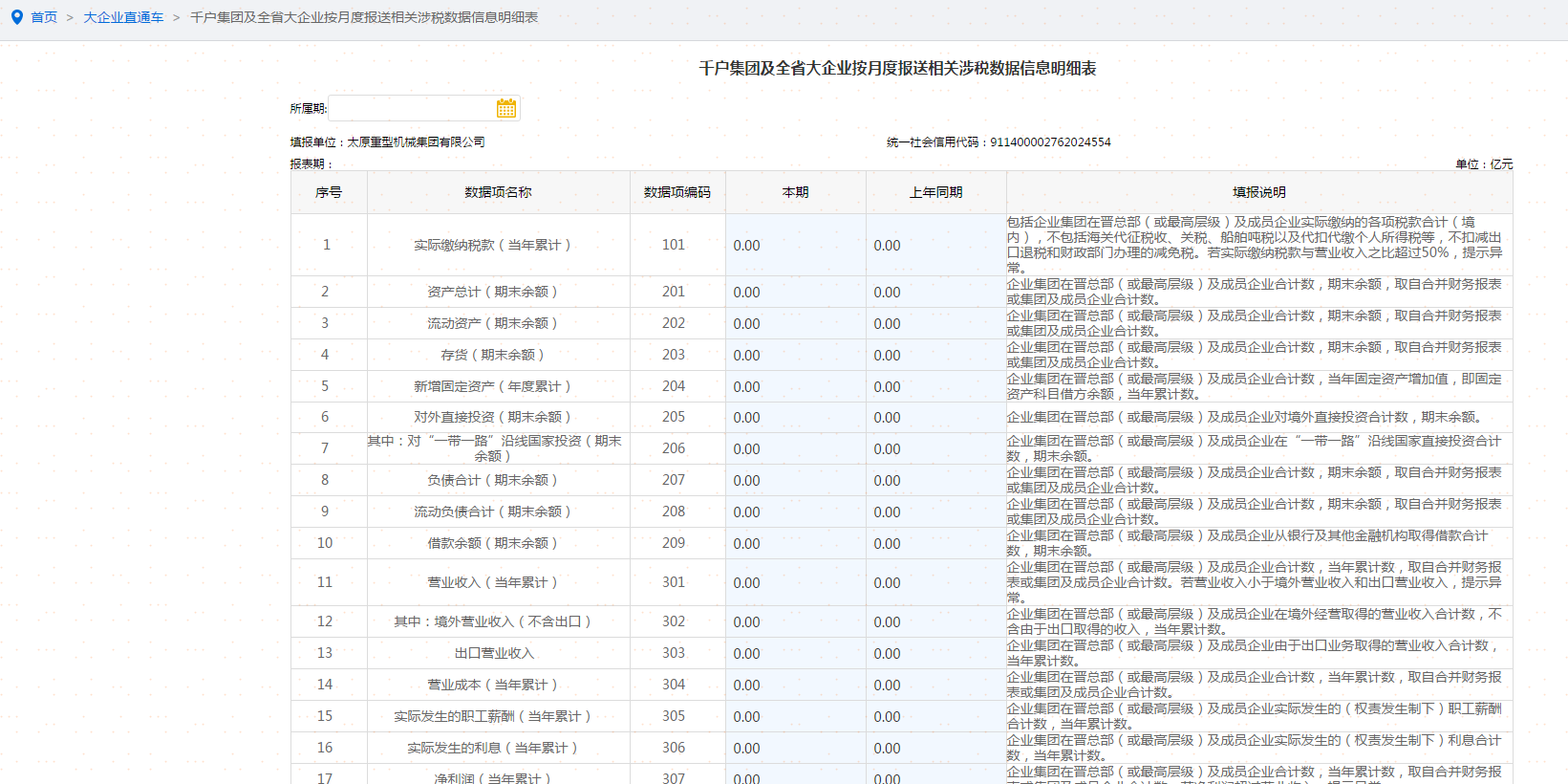Image resolution: width=1568 pixels, height=784 pixels.
Task: Edit 本期 value for 实际发生的利息 row
Action: point(795,749)
